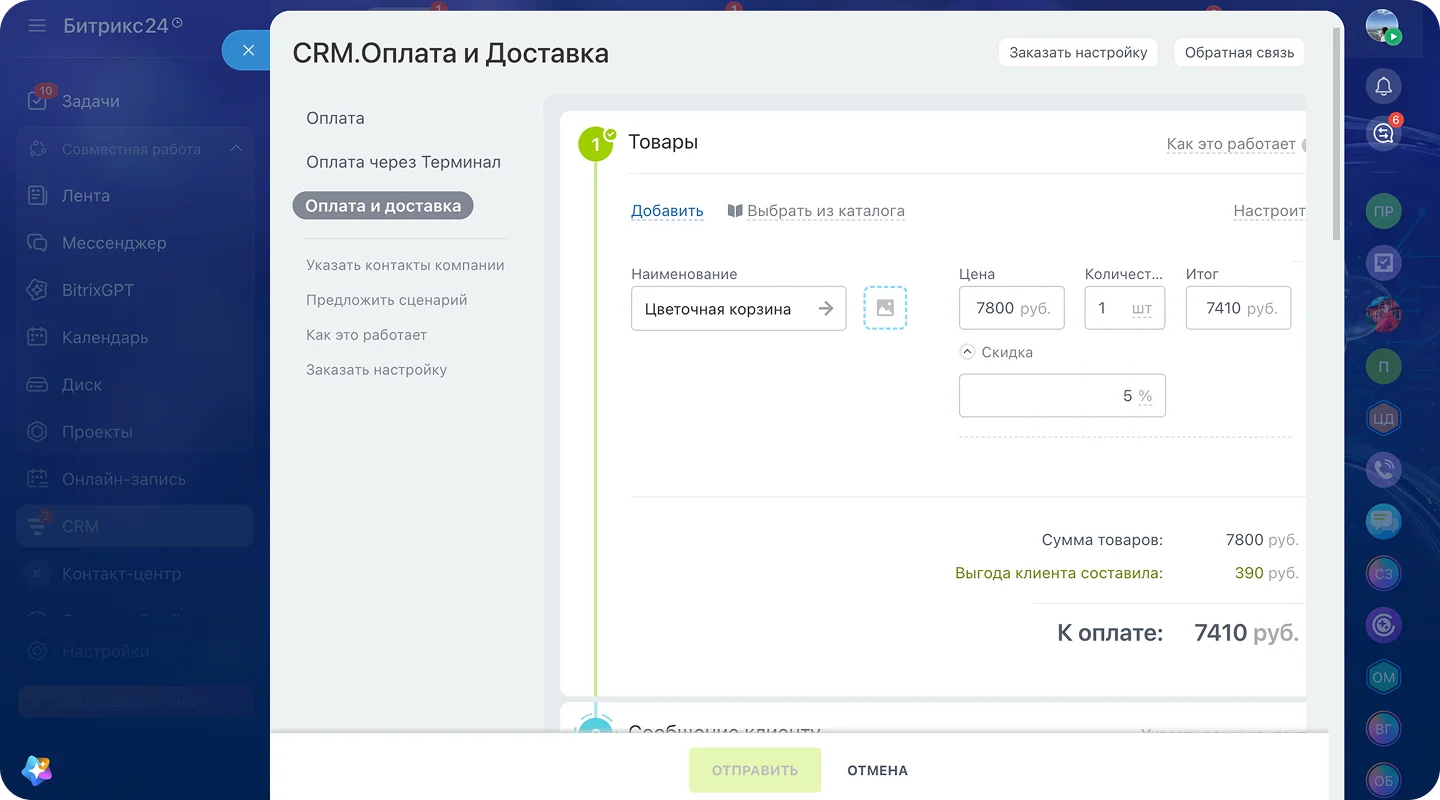Change the discount type via the % dropdown

1145,396
